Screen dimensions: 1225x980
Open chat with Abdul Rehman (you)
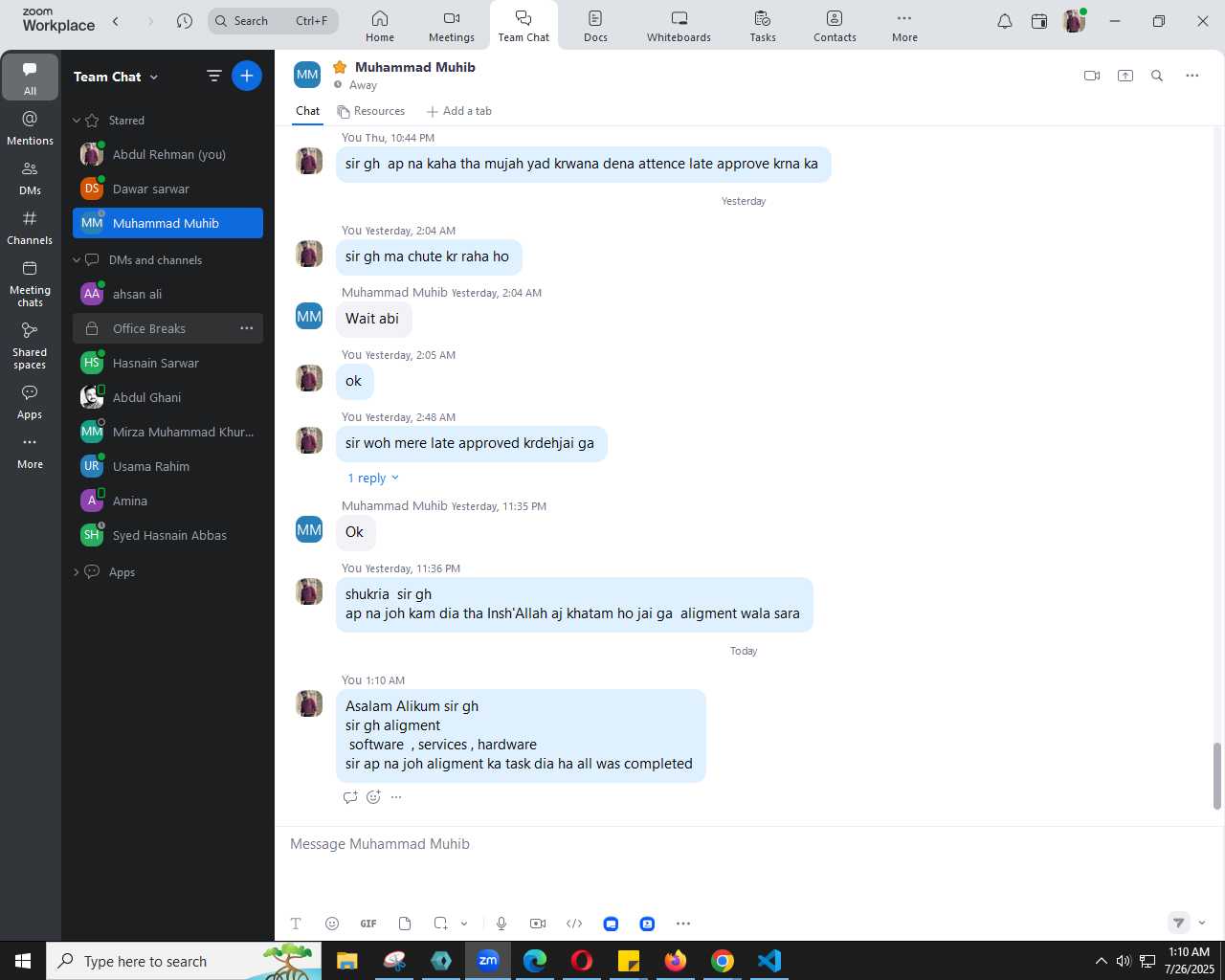click(167, 154)
